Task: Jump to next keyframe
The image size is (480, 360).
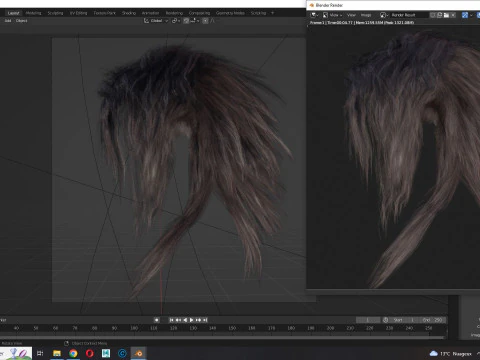Action: 198,320
